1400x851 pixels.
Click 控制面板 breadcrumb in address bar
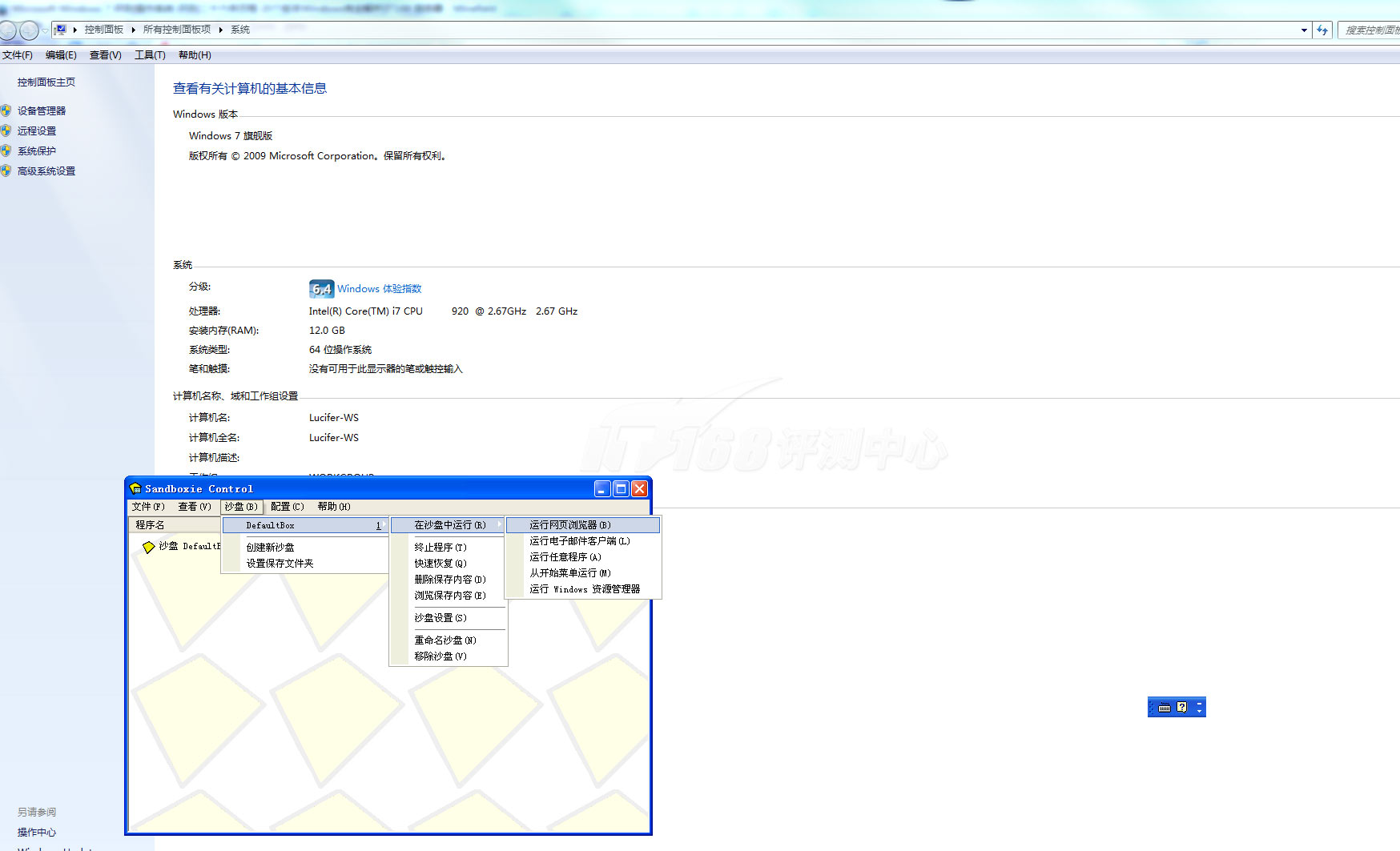(104, 30)
